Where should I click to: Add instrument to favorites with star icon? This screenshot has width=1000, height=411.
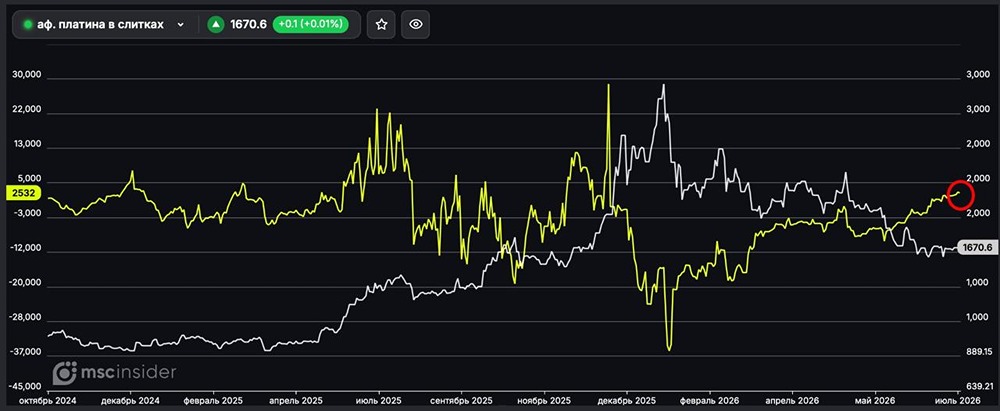(x=381, y=24)
